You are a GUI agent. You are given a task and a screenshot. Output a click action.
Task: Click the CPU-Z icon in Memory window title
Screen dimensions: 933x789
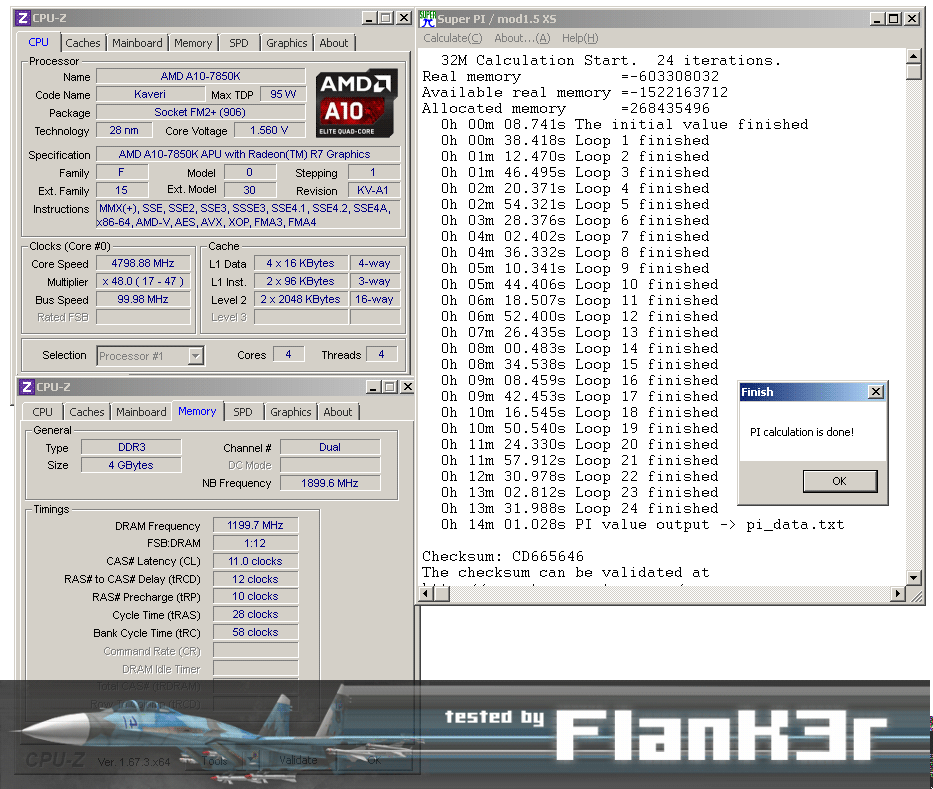[27, 387]
